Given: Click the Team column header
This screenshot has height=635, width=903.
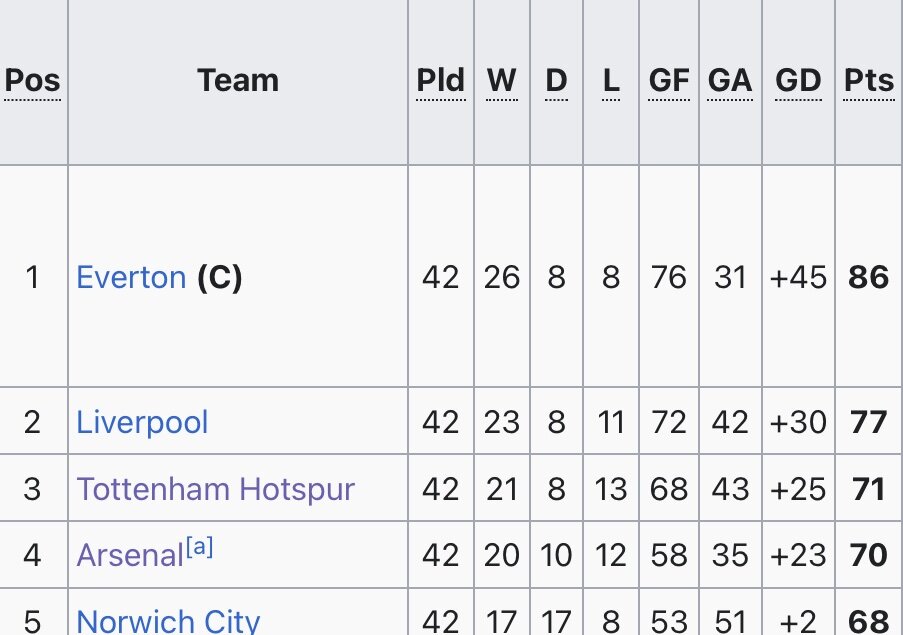Looking at the screenshot, I should (238, 80).
